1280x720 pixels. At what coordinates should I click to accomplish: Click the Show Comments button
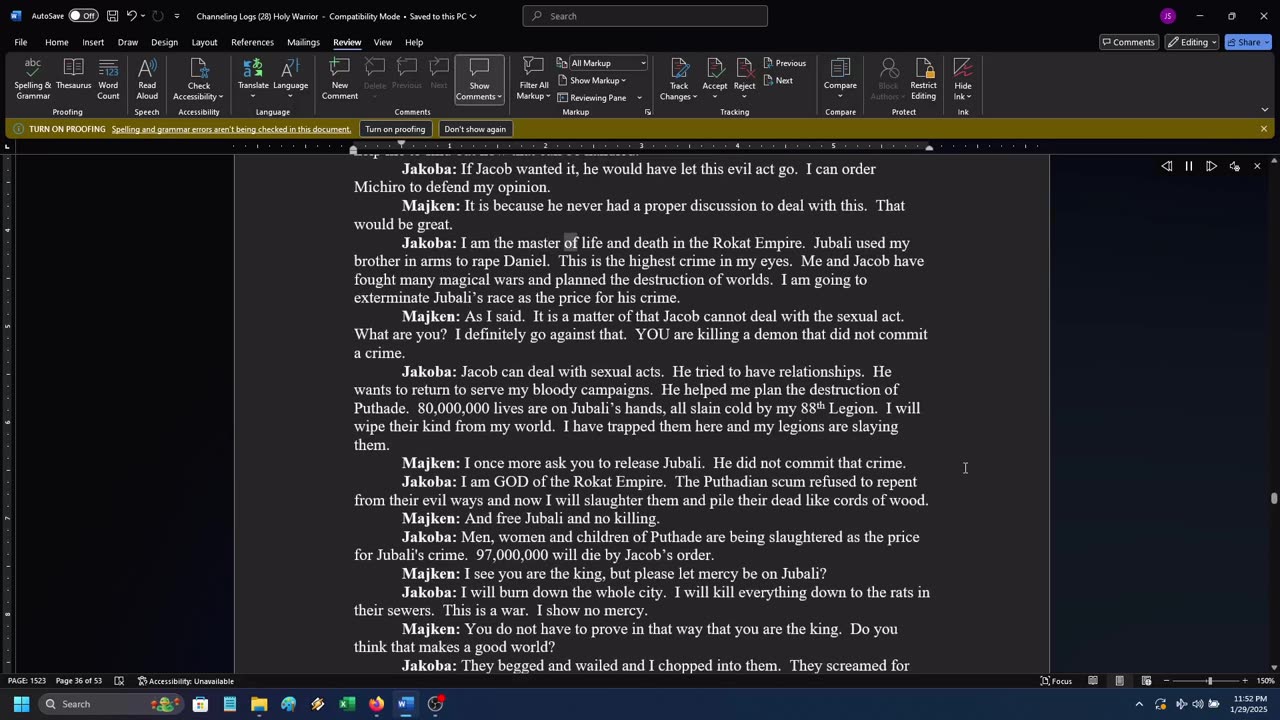click(479, 79)
